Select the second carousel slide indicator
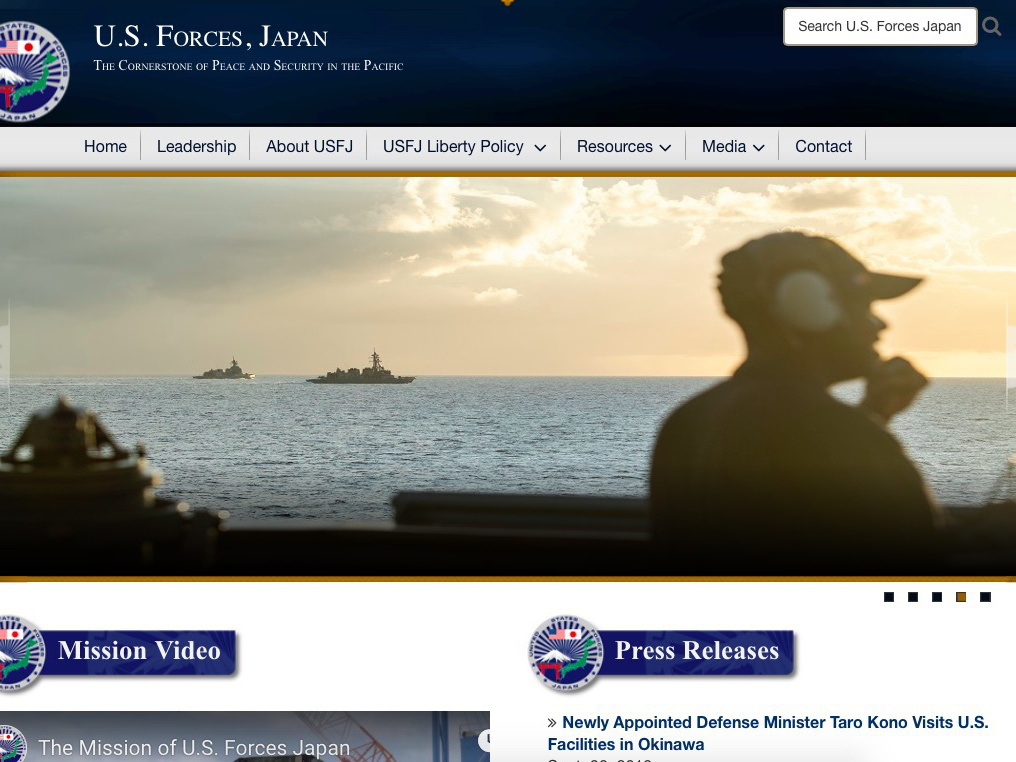1016x762 pixels. (x=913, y=597)
